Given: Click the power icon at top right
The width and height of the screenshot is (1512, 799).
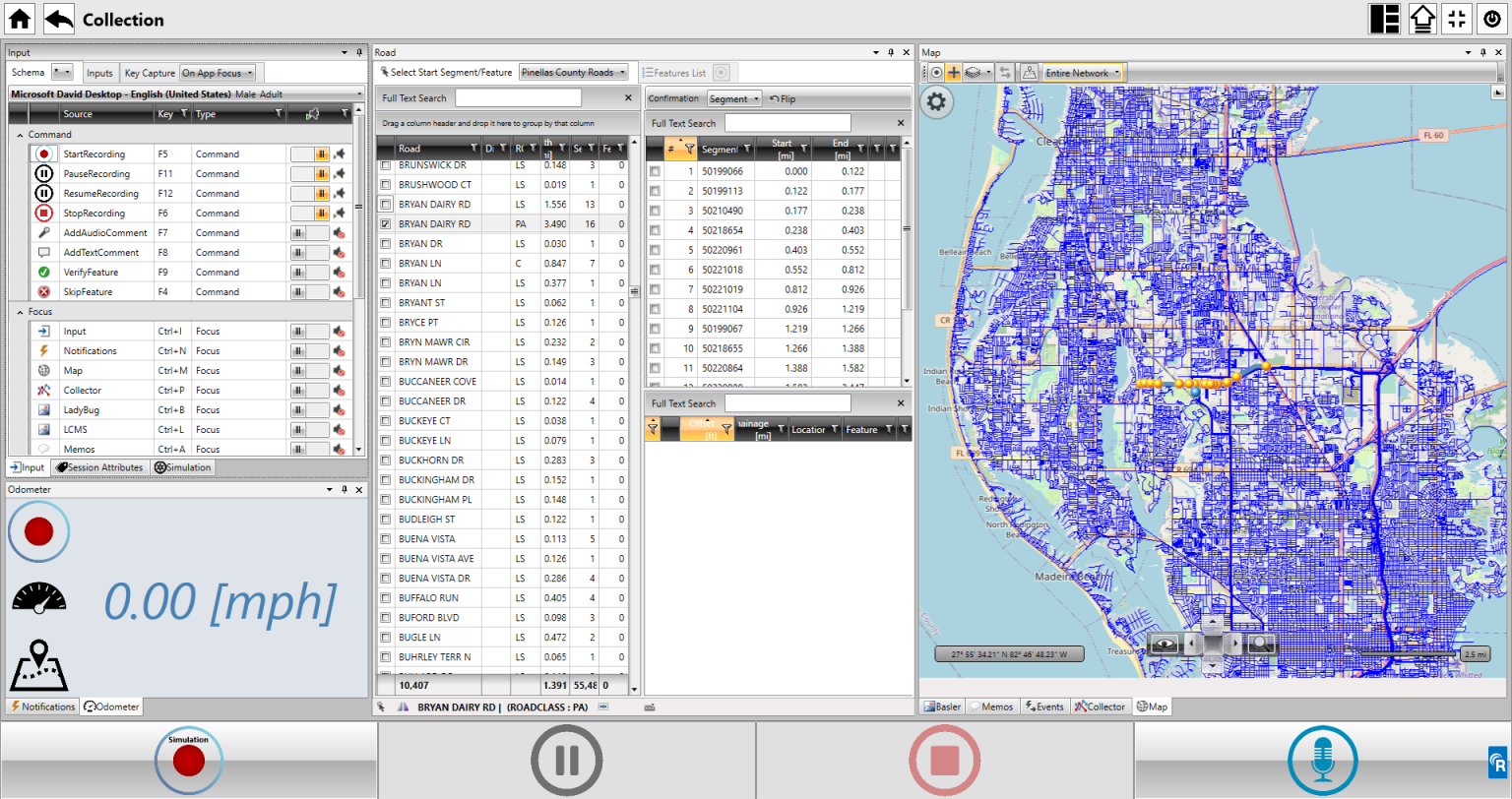Looking at the screenshot, I should coord(1491,19).
